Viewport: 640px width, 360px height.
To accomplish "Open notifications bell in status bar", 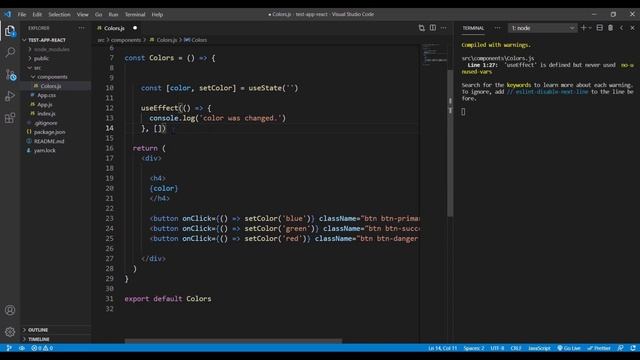I will pos(633,348).
